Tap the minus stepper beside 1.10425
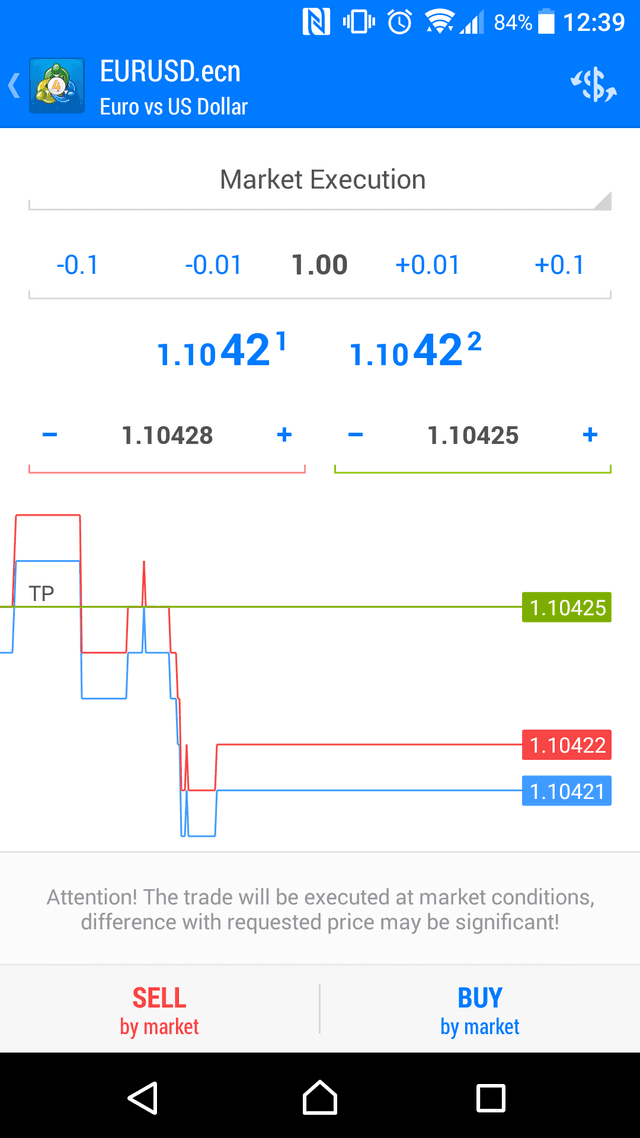The width and height of the screenshot is (640, 1138). (354, 435)
